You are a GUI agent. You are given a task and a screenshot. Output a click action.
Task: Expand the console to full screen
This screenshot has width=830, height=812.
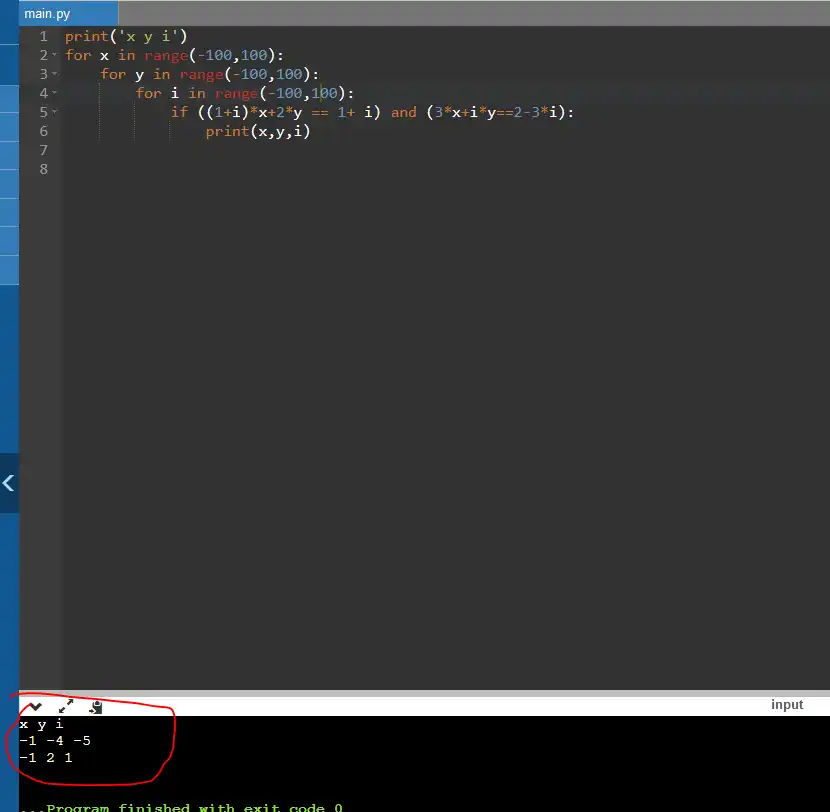66,706
